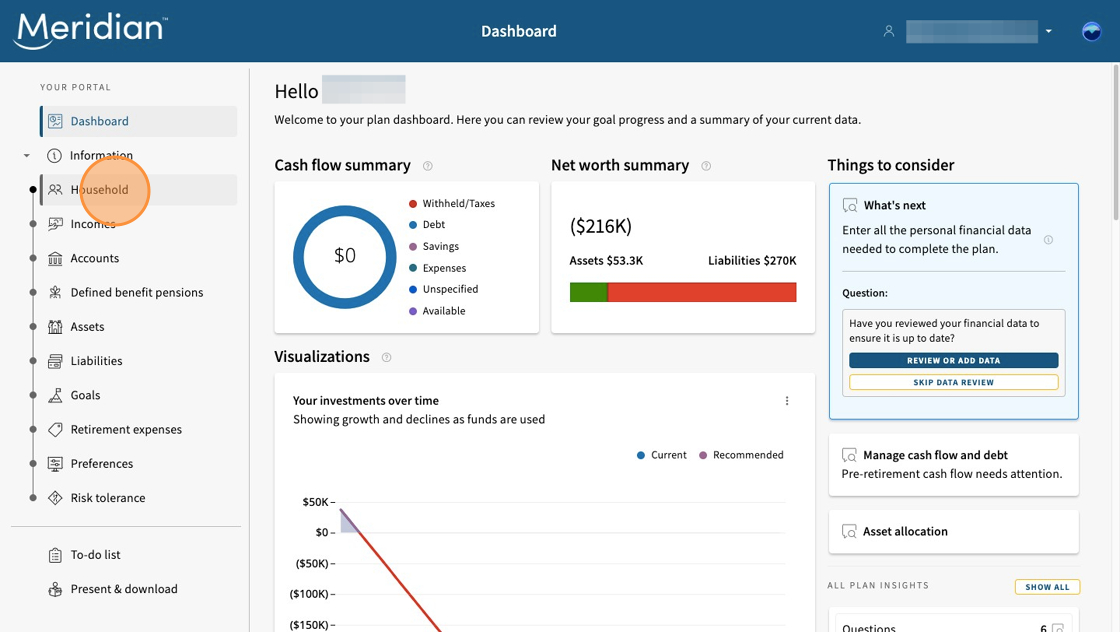Click the Assets icon in sidebar
Screen dimensions: 1120x632
click(x=55, y=327)
